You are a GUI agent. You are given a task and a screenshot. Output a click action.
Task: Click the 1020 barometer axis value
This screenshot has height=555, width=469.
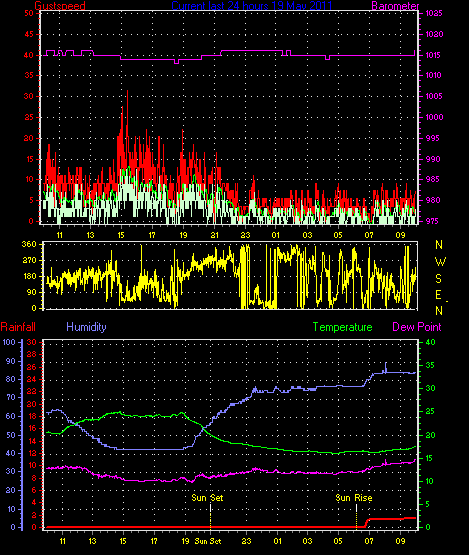434,34
